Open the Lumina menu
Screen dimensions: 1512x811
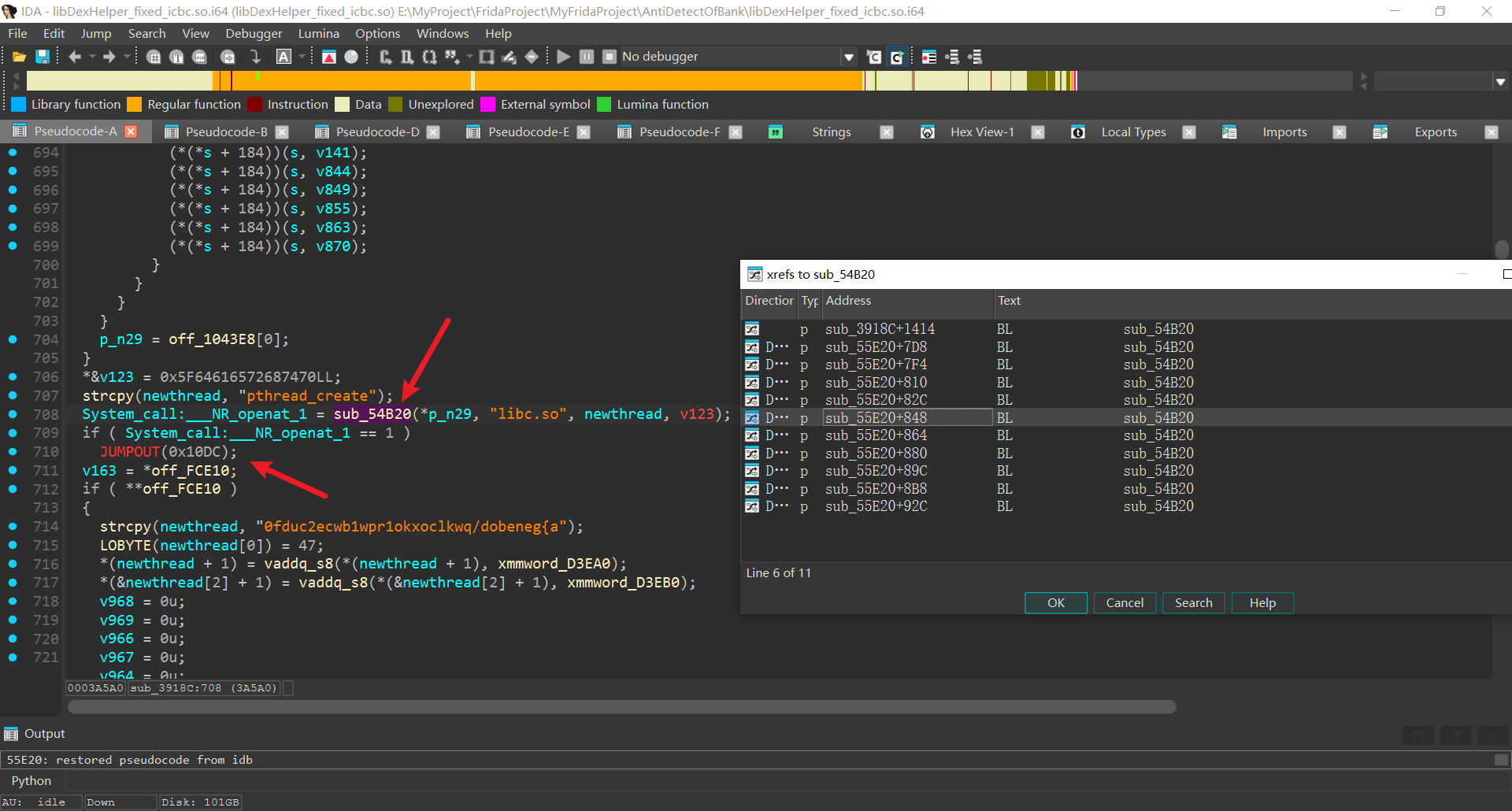(318, 33)
